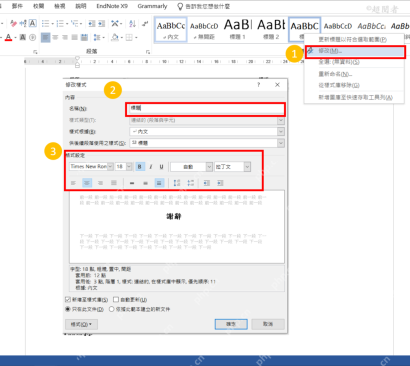Open the font size 18 dropdown

pyautogui.click(x=129, y=167)
